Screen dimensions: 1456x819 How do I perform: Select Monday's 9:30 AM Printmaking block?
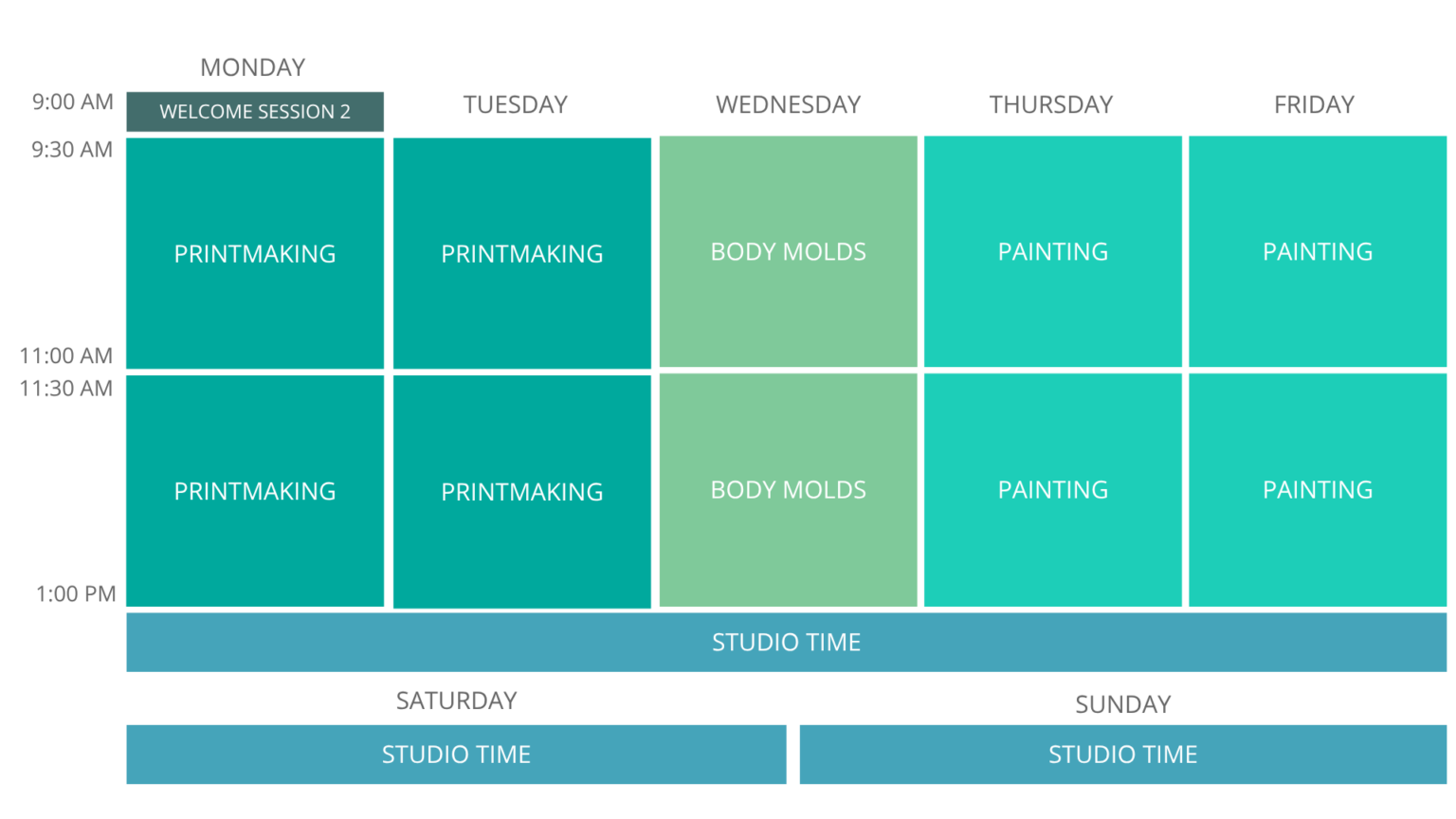[255, 253]
